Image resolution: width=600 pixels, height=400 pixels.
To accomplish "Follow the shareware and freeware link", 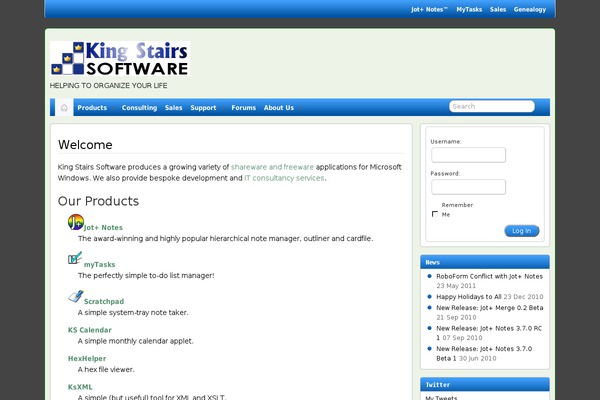I will (272, 167).
